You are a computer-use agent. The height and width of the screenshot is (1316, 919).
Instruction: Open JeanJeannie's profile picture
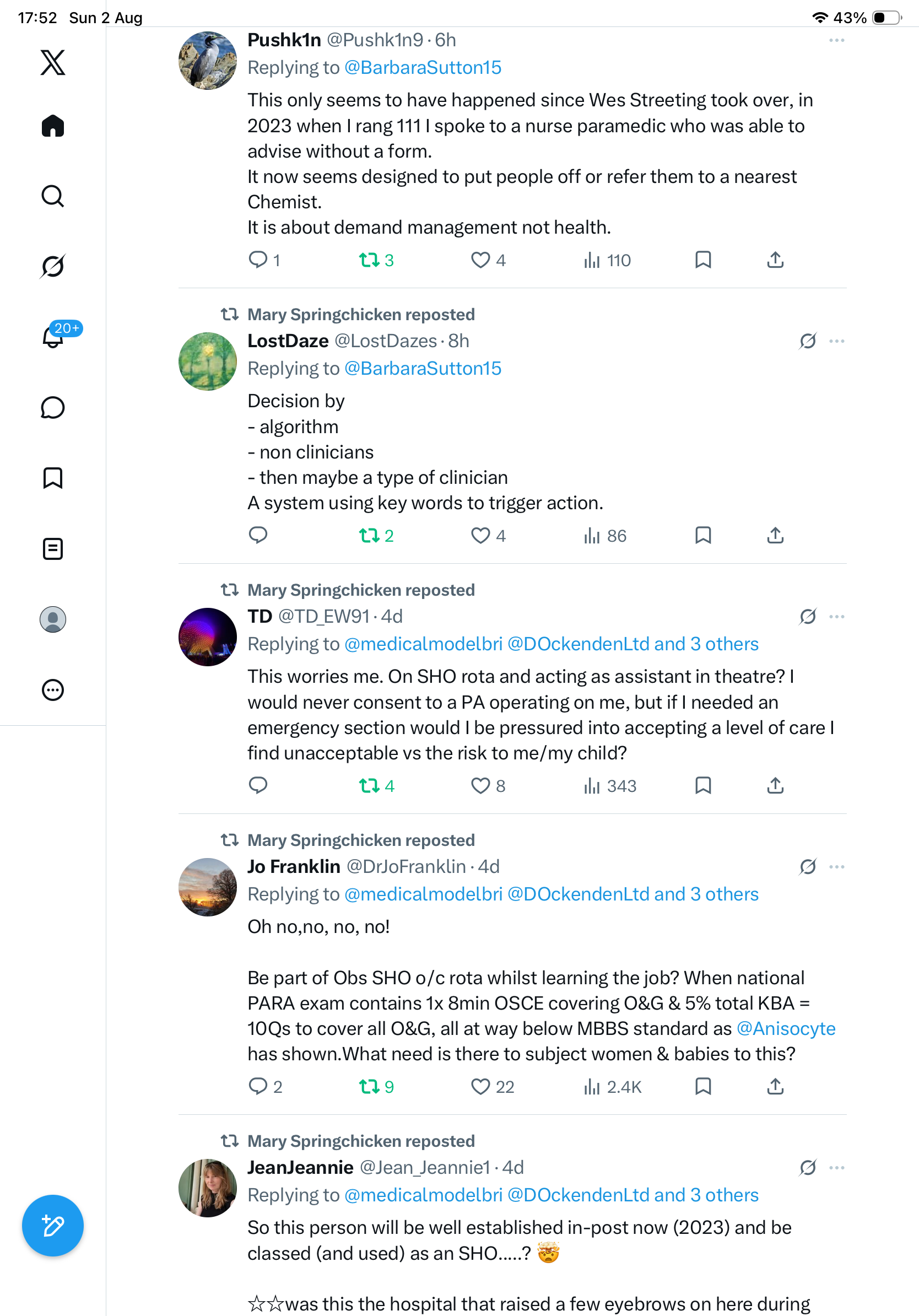207,1188
